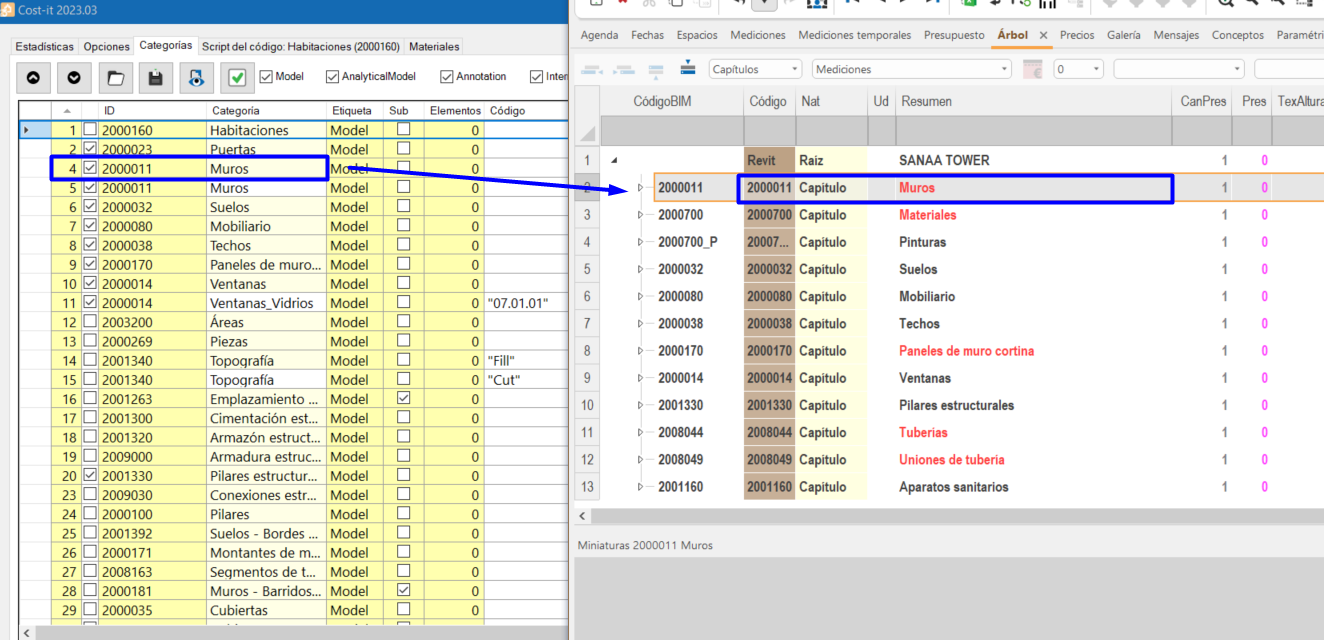Click the move-down arrow button in Cost-it
Image resolution: width=1324 pixels, height=640 pixels.
click(74, 77)
